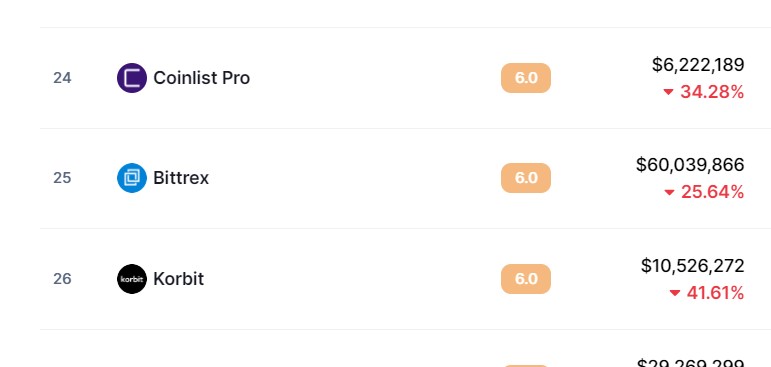Click the Coinlist Pro purple logo icon
The width and height of the screenshot is (771, 367).
pos(132,78)
